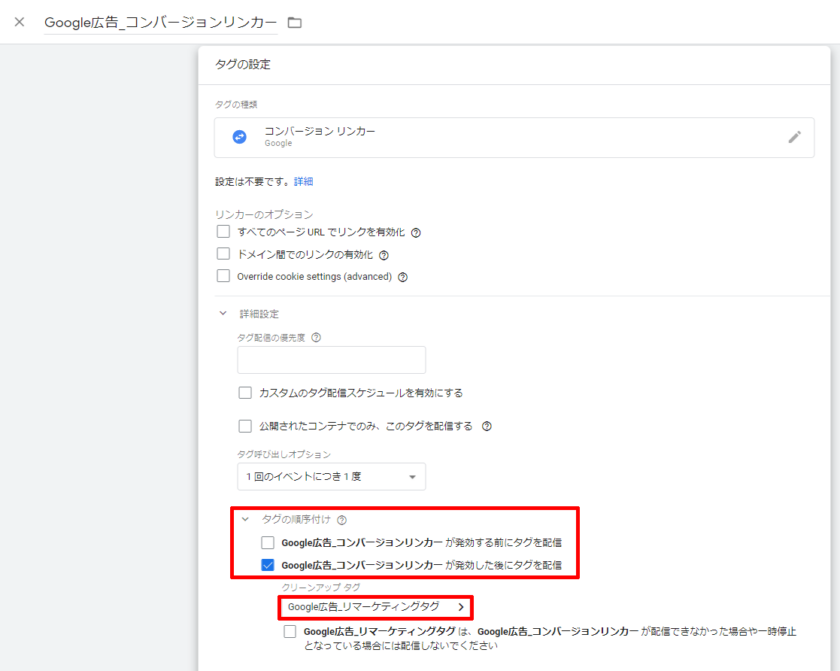Show help for タグ配信の優先度
Screen dimensions: 840x671
[x=316, y=337]
